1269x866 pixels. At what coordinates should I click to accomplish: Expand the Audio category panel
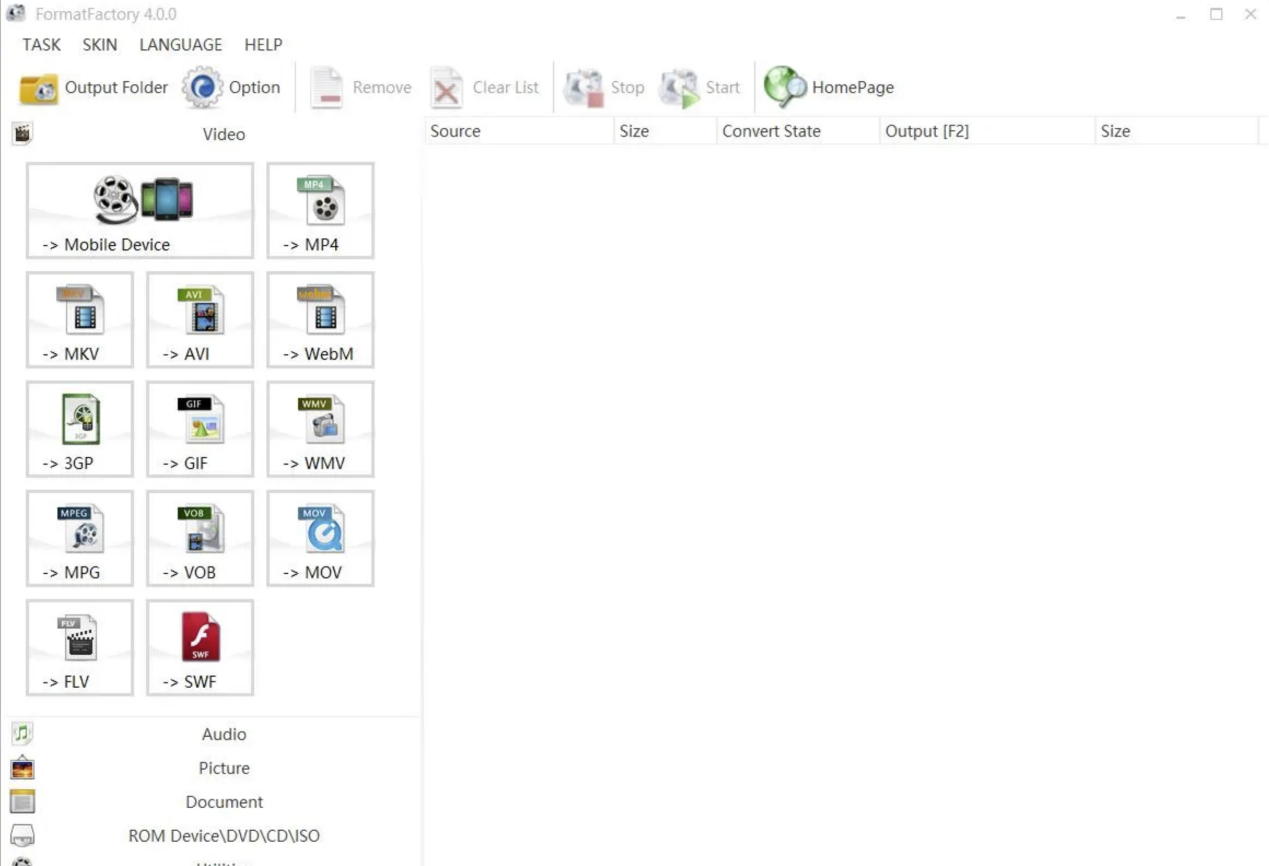tap(223, 734)
